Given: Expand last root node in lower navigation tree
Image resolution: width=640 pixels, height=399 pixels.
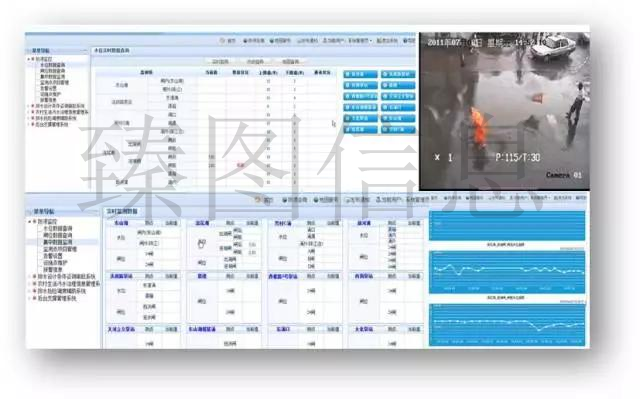Looking at the screenshot, I should coord(30,298).
